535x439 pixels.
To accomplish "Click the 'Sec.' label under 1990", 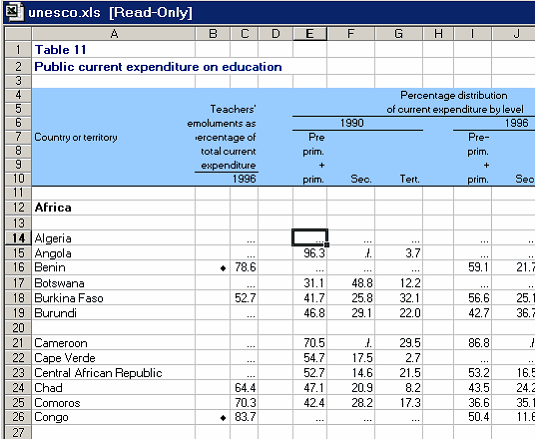I will point(361,179).
